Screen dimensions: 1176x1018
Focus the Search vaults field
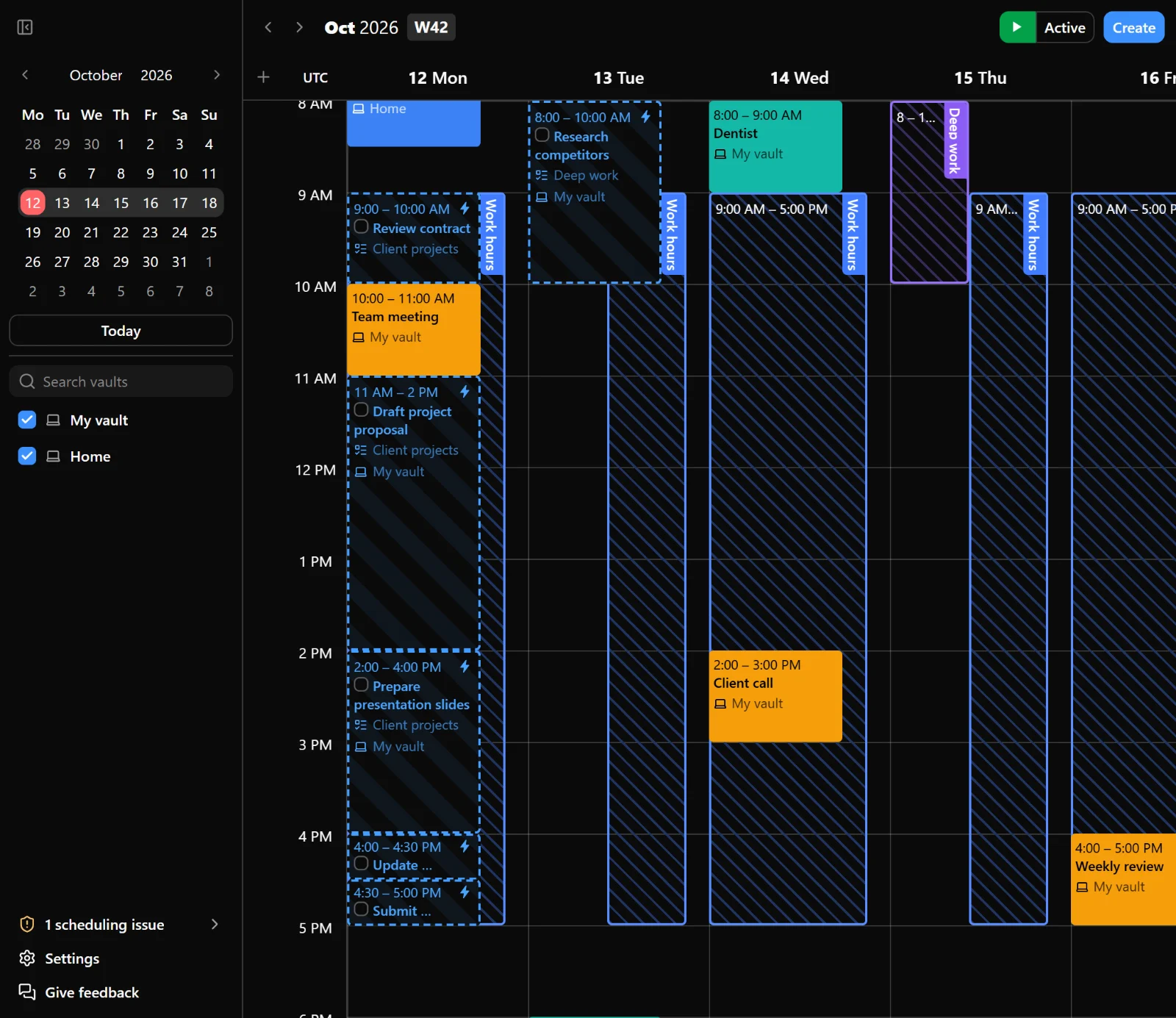pyautogui.click(x=121, y=381)
